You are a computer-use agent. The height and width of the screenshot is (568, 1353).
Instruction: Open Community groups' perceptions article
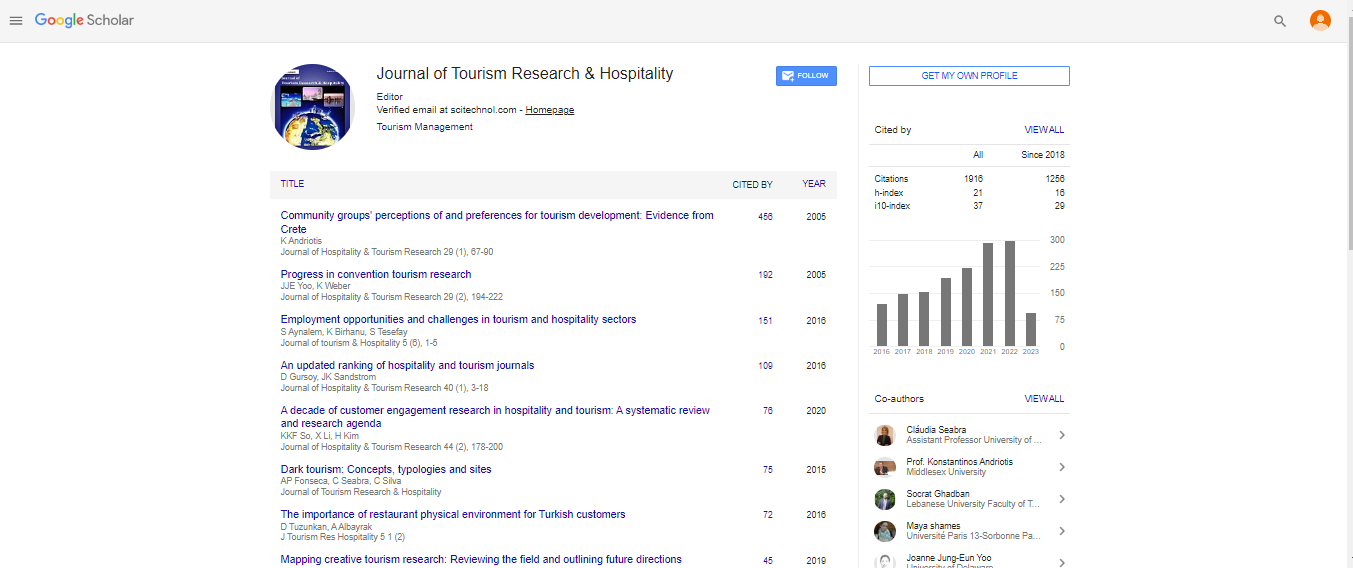(497, 222)
